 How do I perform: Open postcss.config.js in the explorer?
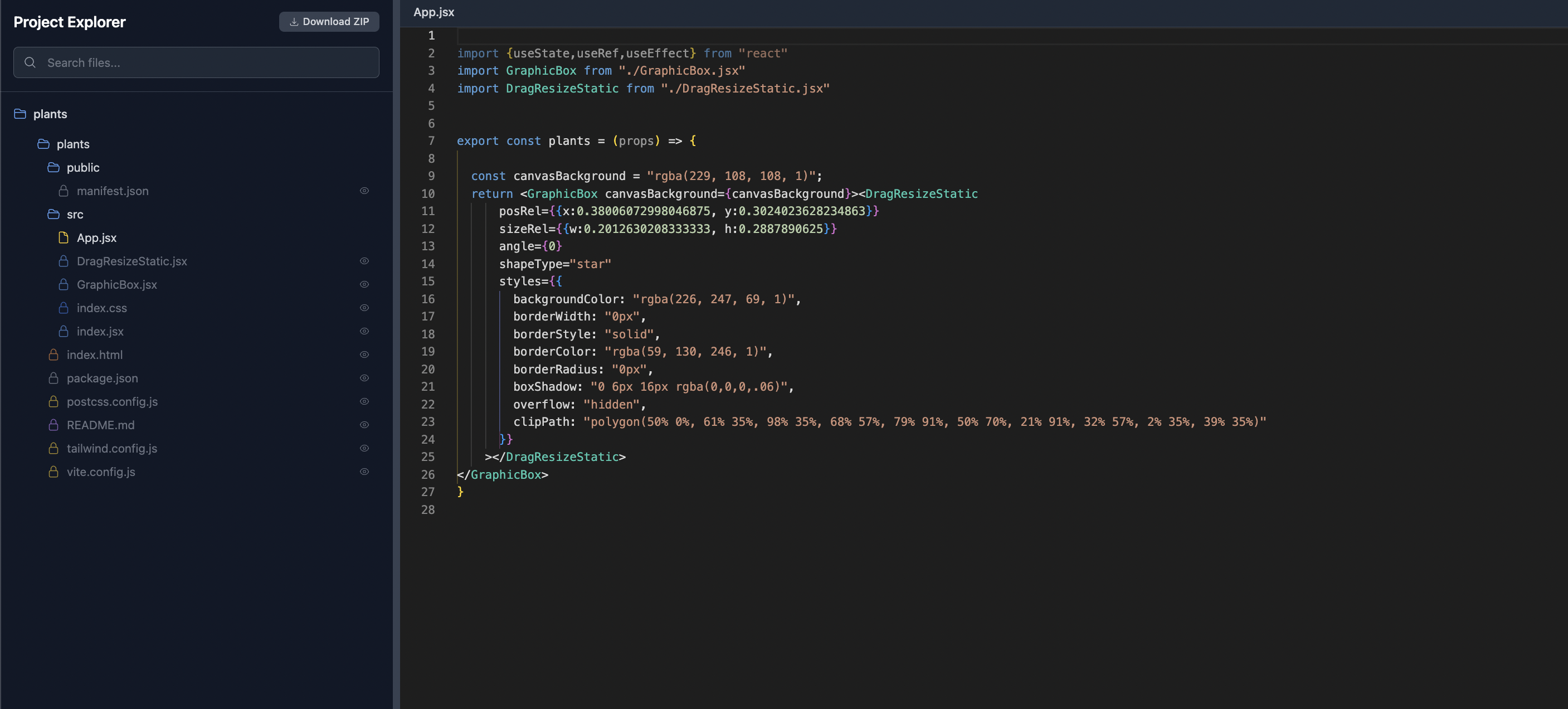(112, 401)
